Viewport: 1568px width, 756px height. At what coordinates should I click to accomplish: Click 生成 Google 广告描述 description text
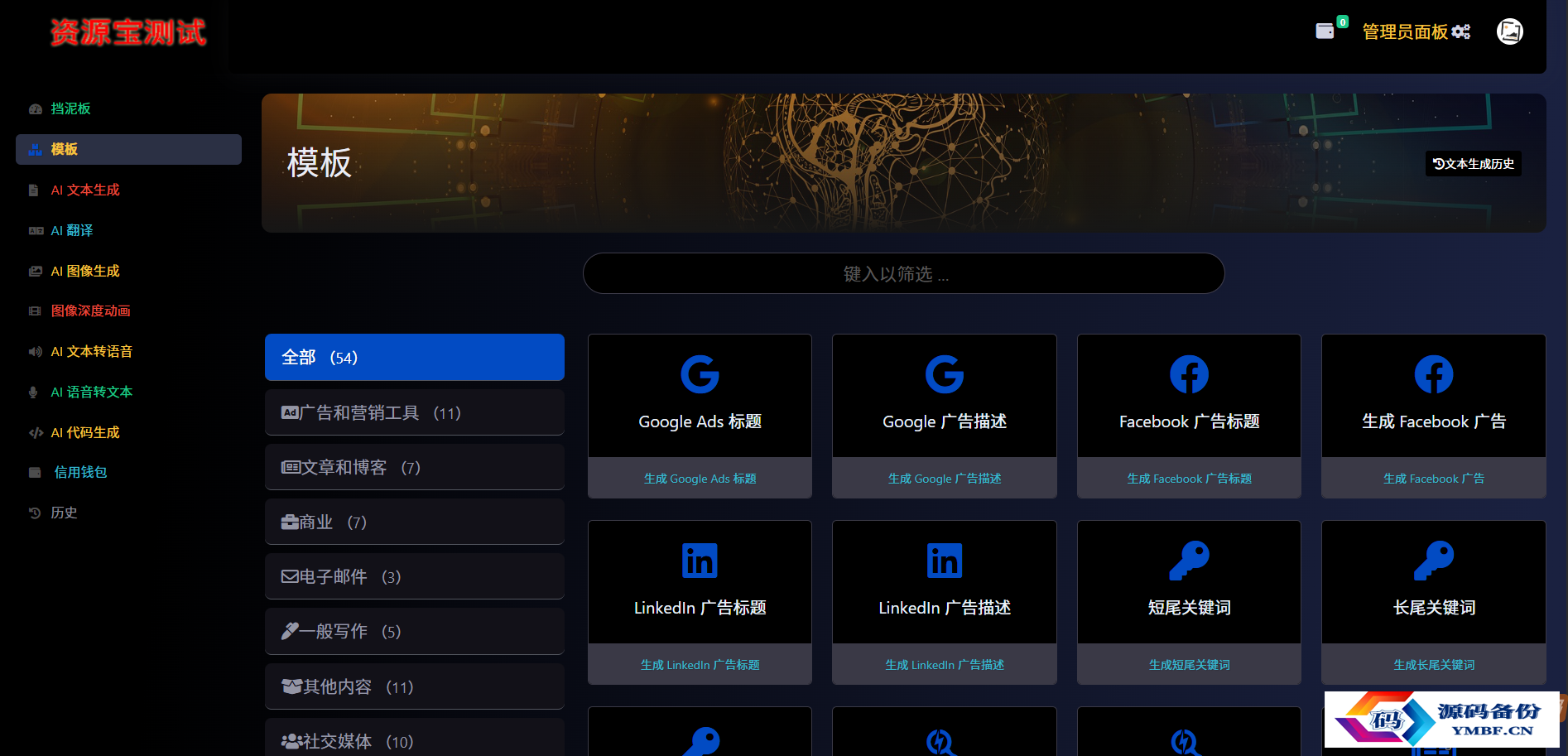pyautogui.click(x=945, y=479)
